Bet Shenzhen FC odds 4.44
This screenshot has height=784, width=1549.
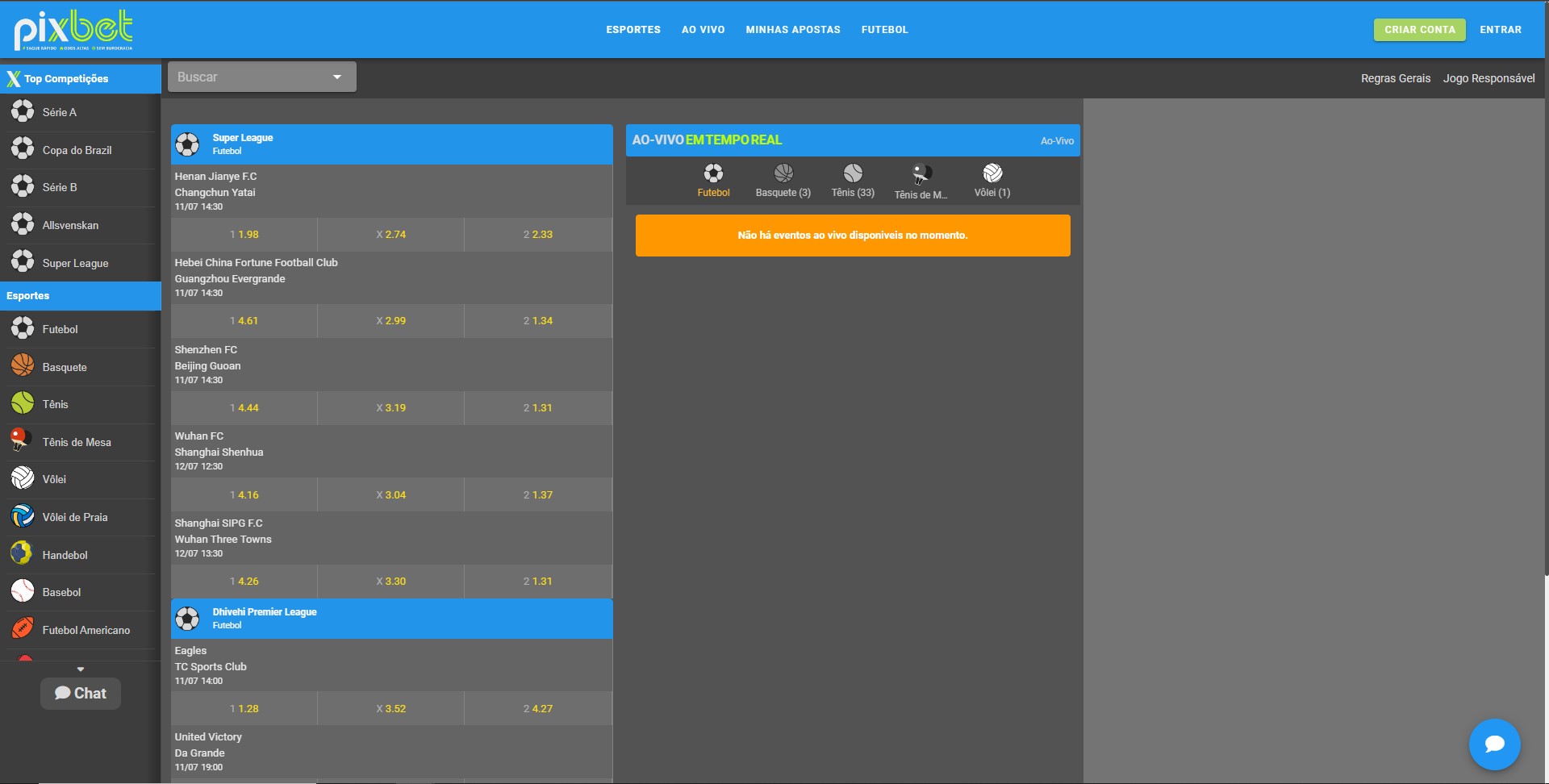[244, 408]
